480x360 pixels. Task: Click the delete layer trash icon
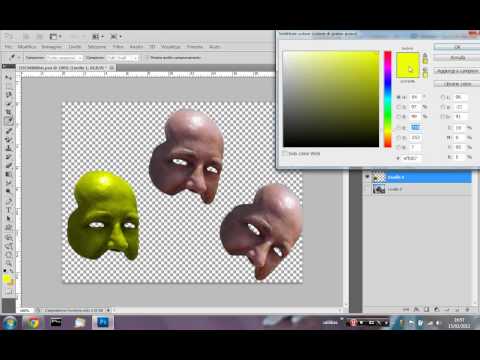(x=467, y=309)
